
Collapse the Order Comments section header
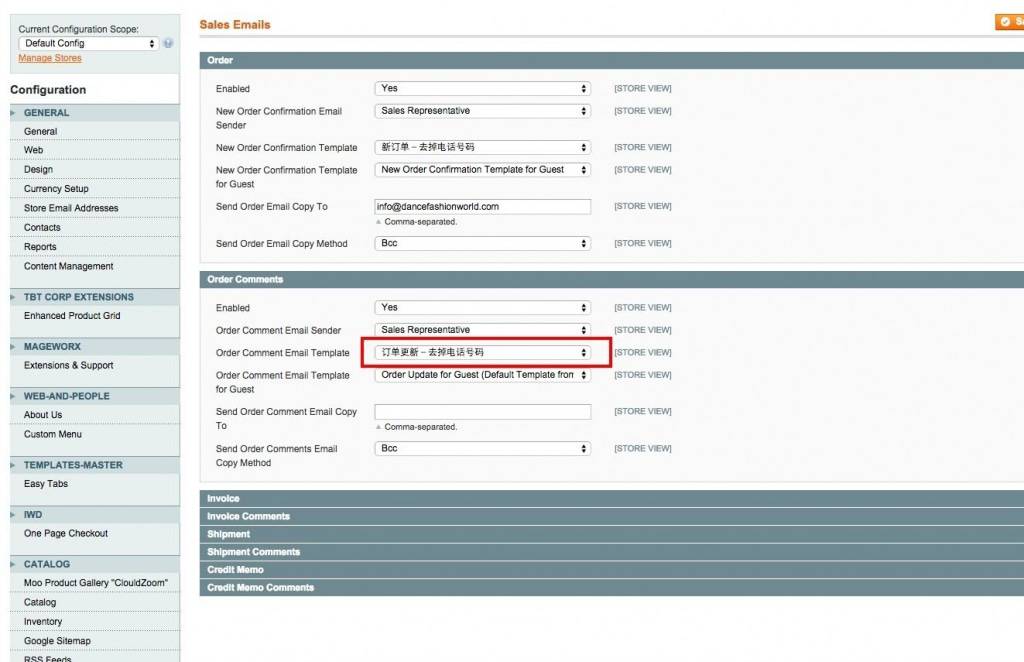coord(245,279)
